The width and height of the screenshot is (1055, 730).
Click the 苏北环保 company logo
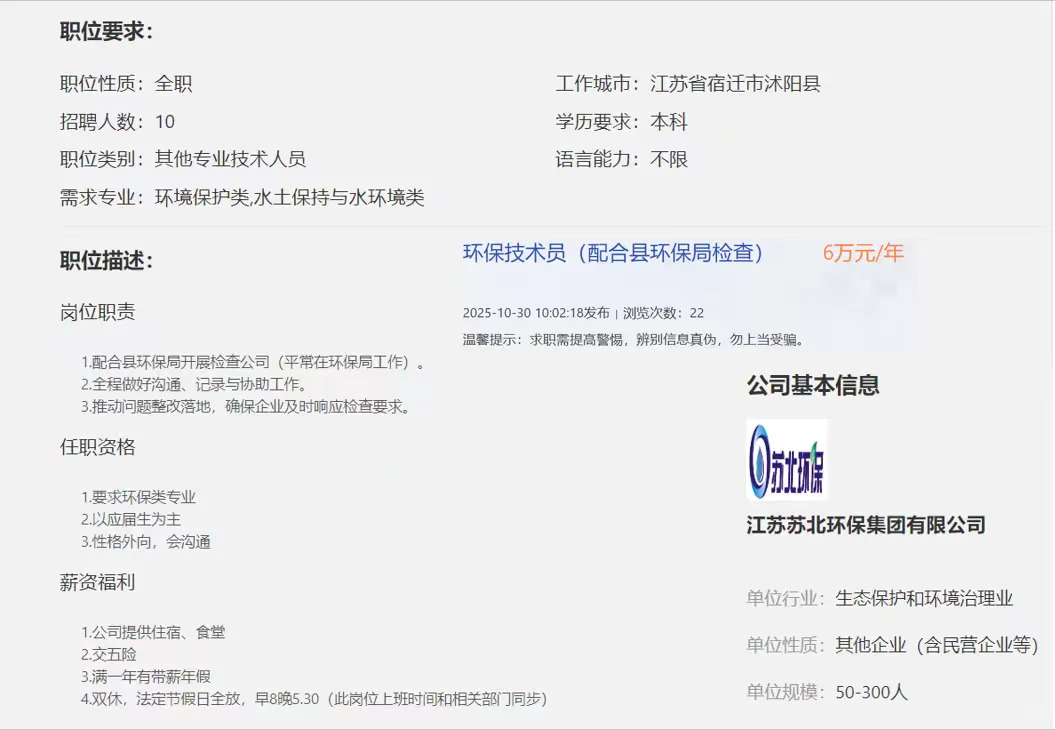click(x=786, y=461)
